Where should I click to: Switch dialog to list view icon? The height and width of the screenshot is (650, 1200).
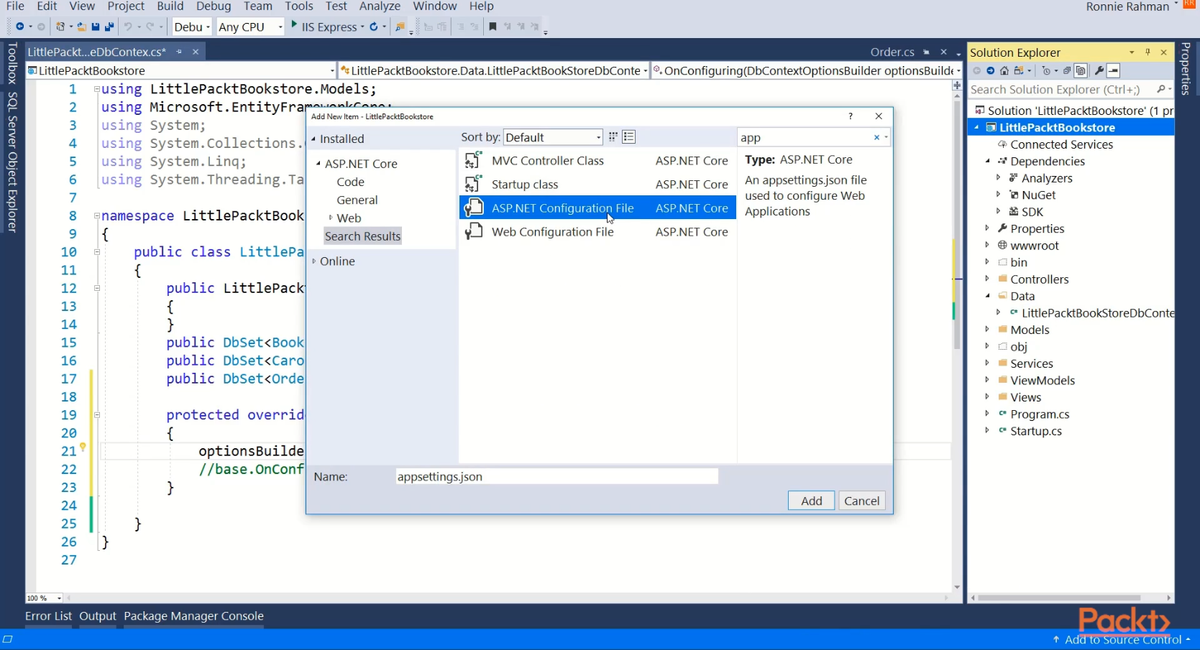click(629, 137)
